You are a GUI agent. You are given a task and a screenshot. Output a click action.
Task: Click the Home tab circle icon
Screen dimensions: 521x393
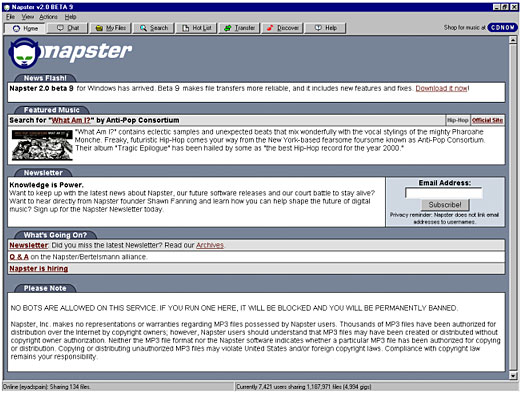(x=16, y=28)
